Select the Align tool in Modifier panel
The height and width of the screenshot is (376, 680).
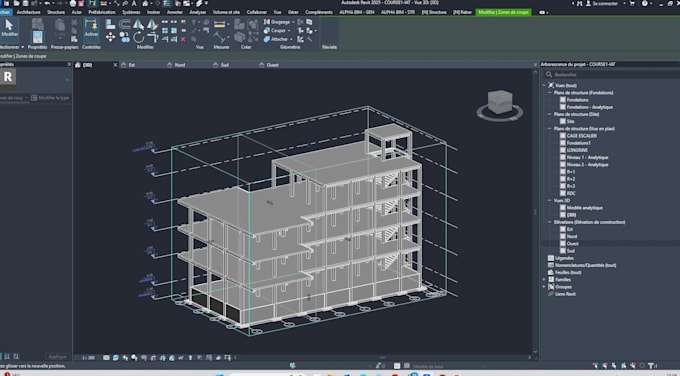111,24
